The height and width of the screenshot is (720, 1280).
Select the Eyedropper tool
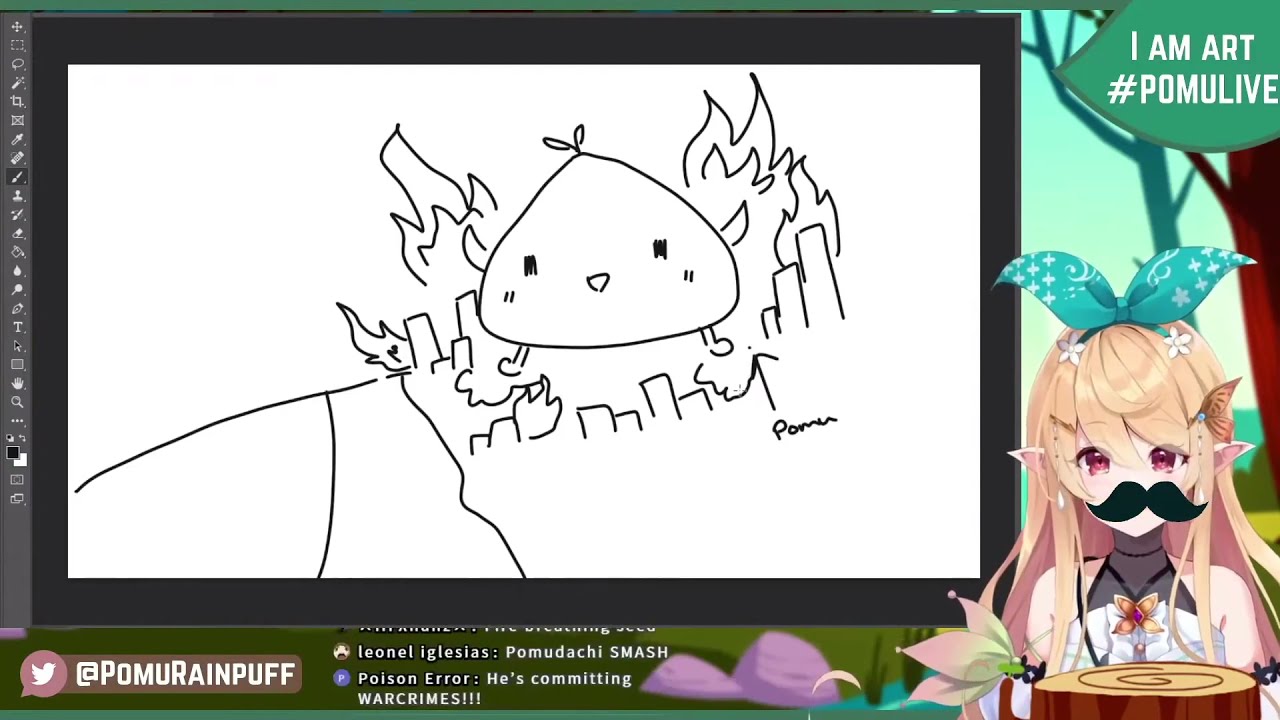[x=18, y=140]
